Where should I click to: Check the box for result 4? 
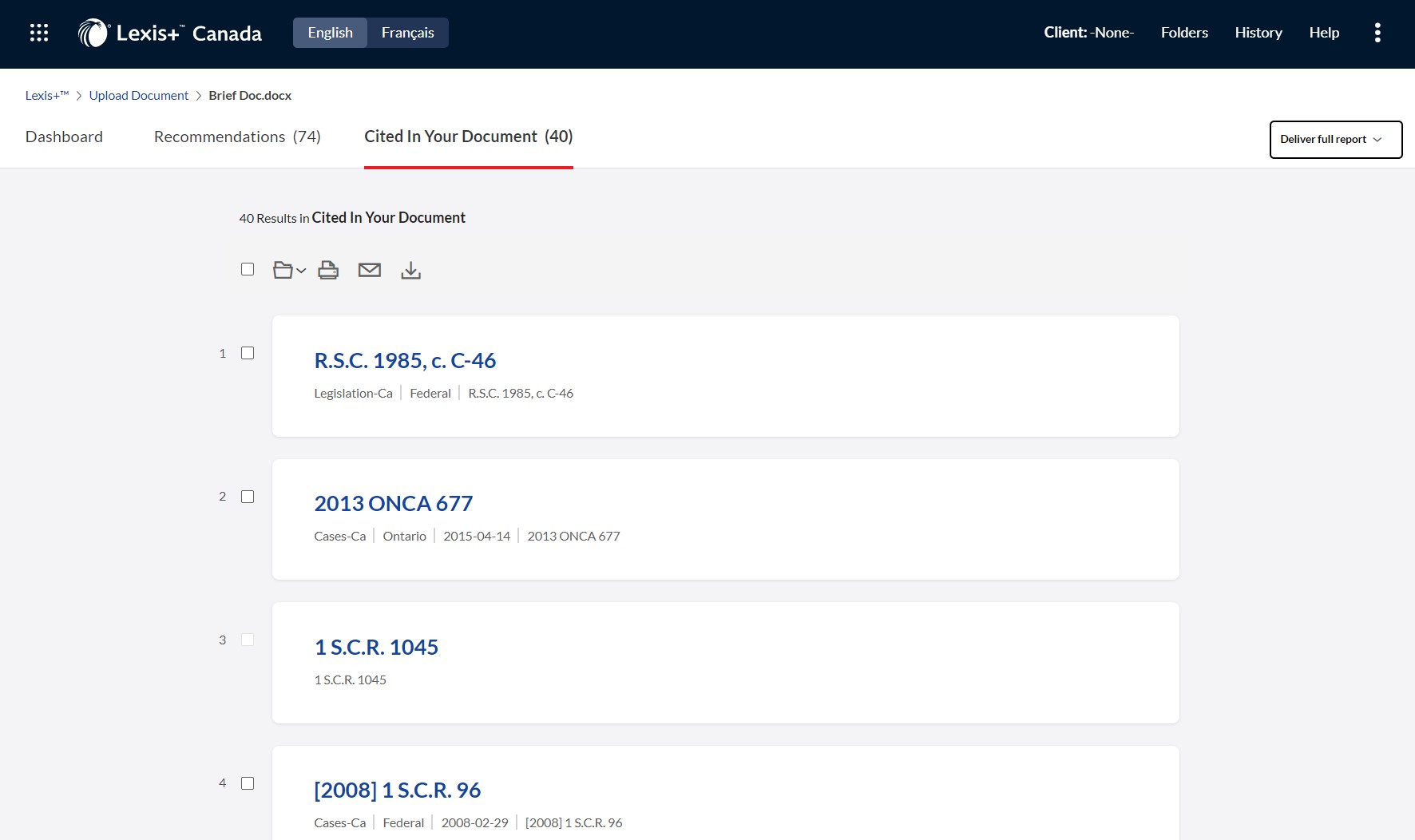(248, 783)
